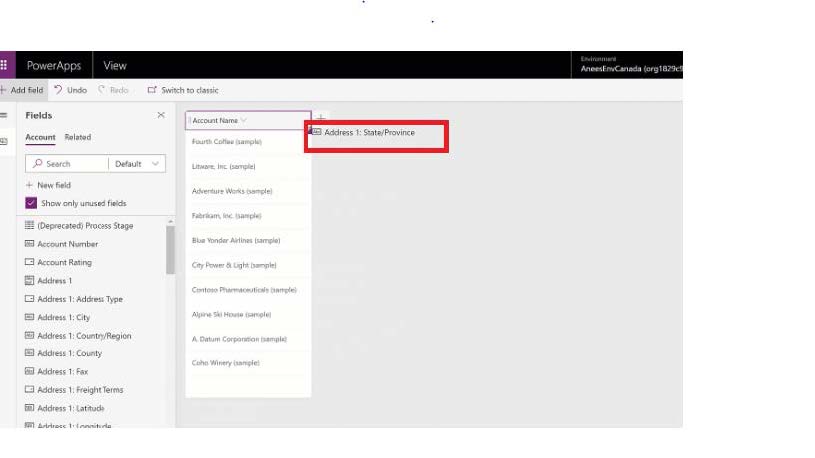Uncheck Show only unused fields
This screenshot has width=815, height=458.
(x=31, y=203)
